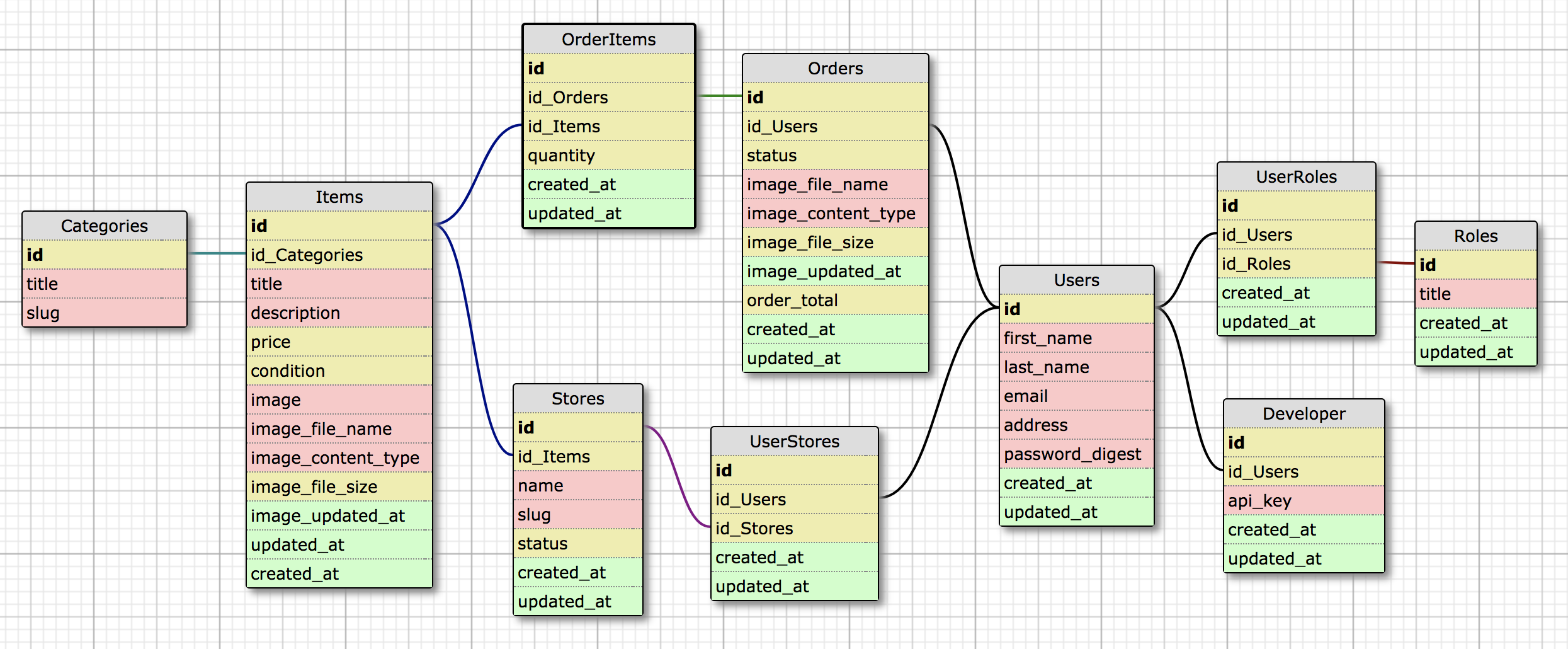Screen dimensions: 1568x649
Task: Click created_at in the UserRoles table
Action: click(x=1297, y=292)
